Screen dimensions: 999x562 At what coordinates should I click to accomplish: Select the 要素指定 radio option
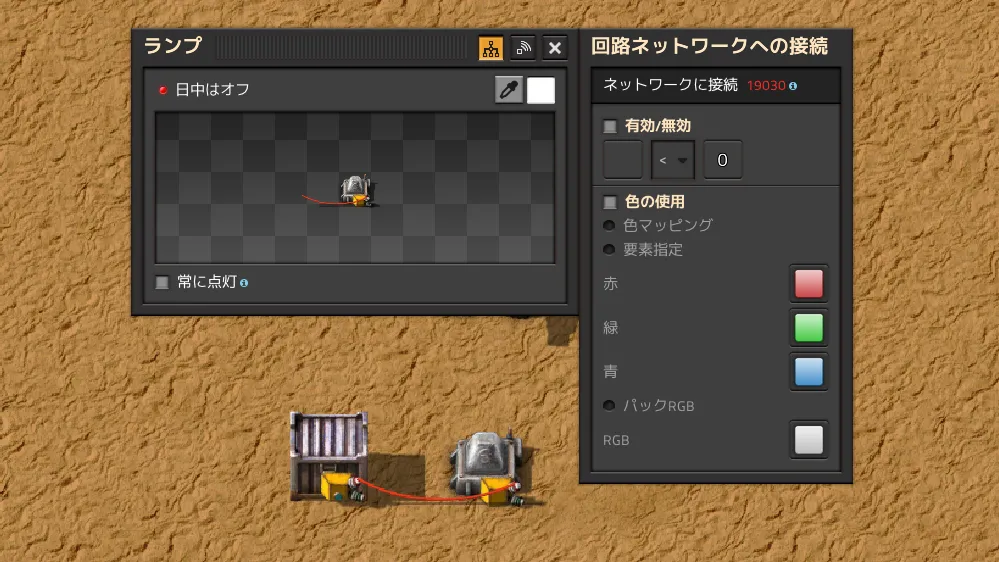[609, 249]
